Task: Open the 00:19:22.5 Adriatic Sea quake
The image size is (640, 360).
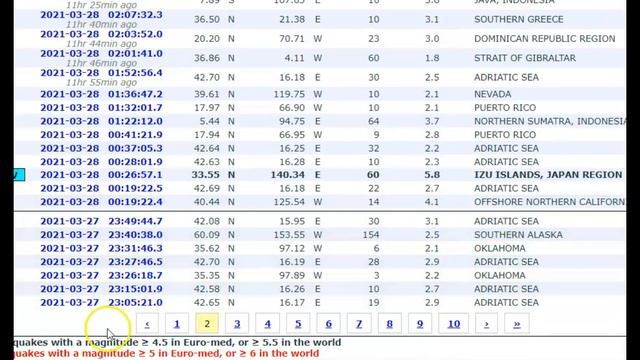Action: (101, 188)
